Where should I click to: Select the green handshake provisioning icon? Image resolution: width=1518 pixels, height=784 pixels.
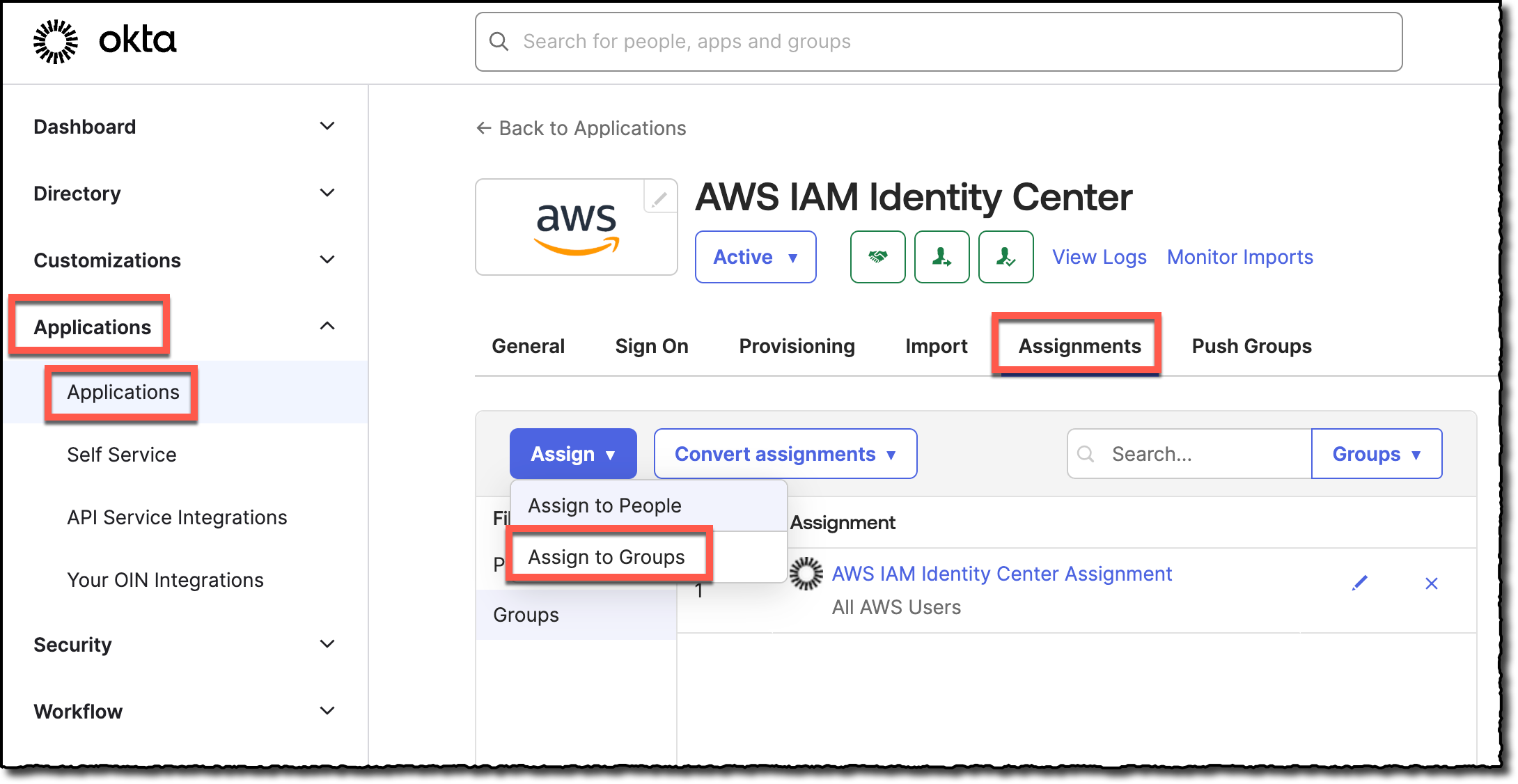878,257
